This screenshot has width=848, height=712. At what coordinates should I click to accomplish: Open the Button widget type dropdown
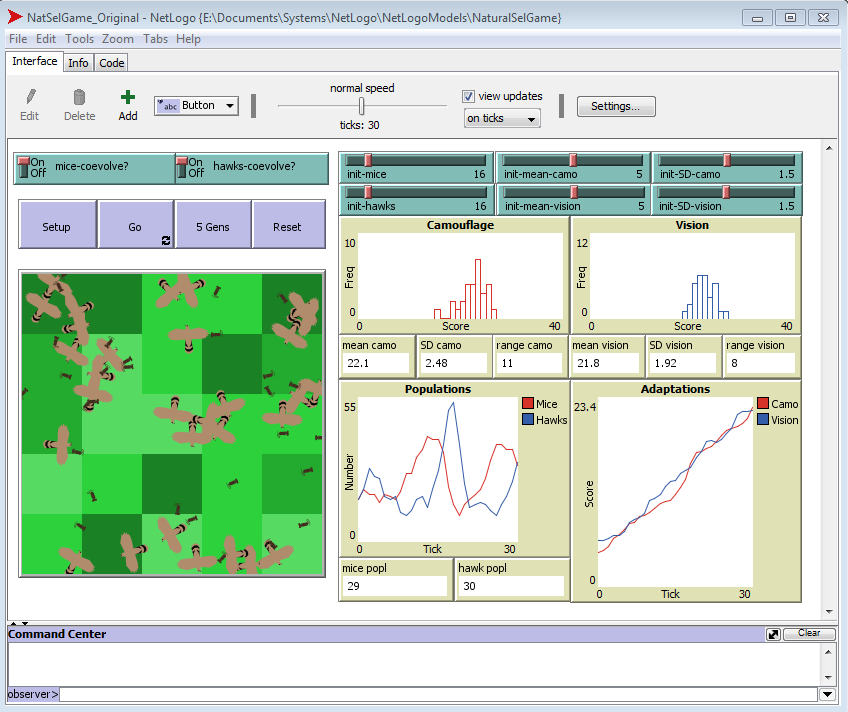232,105
